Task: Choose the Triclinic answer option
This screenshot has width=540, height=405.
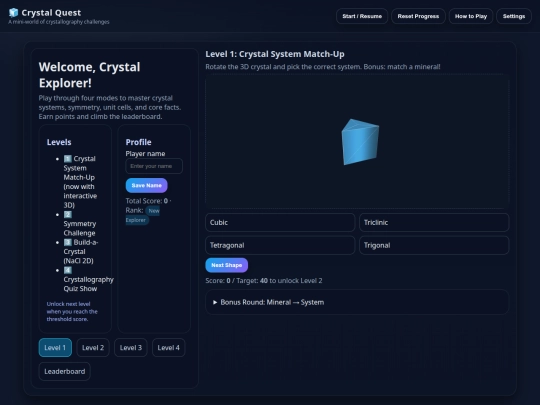Action: (434, 222)
